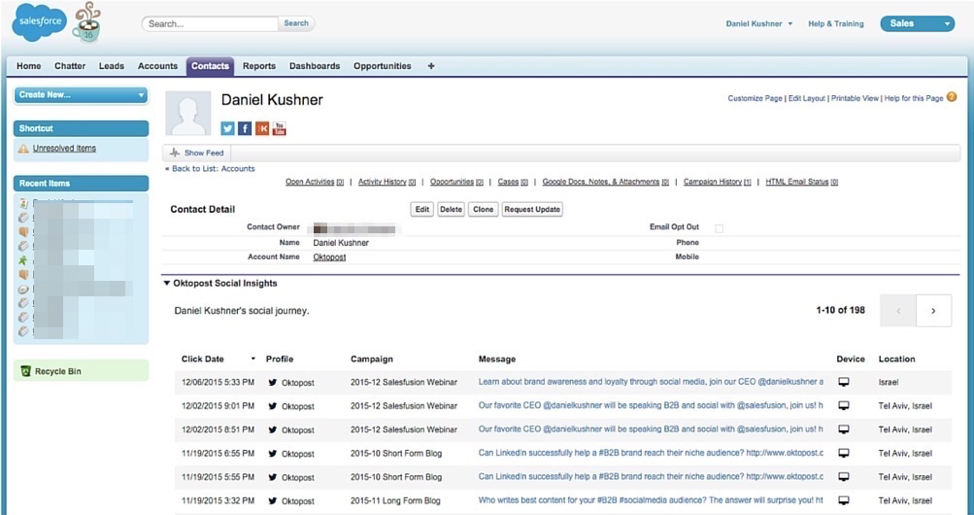Open the Chatter tab
974x515 pixels.
coord(70,66)
